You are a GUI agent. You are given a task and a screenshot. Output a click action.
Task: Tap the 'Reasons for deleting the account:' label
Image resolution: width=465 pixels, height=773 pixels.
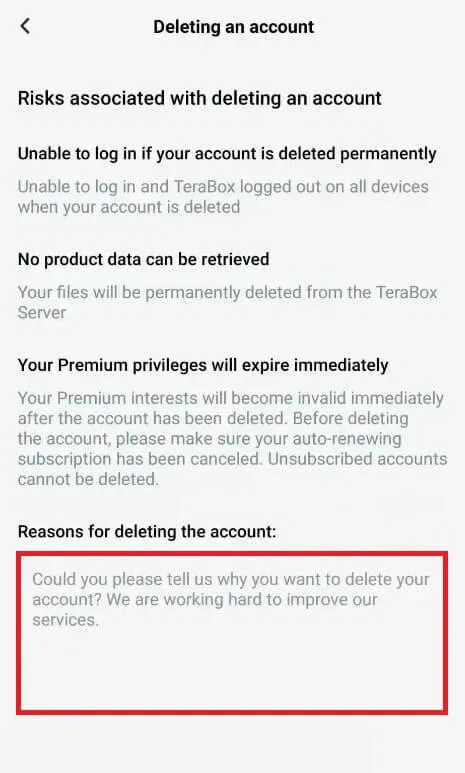tap(147, 531)
